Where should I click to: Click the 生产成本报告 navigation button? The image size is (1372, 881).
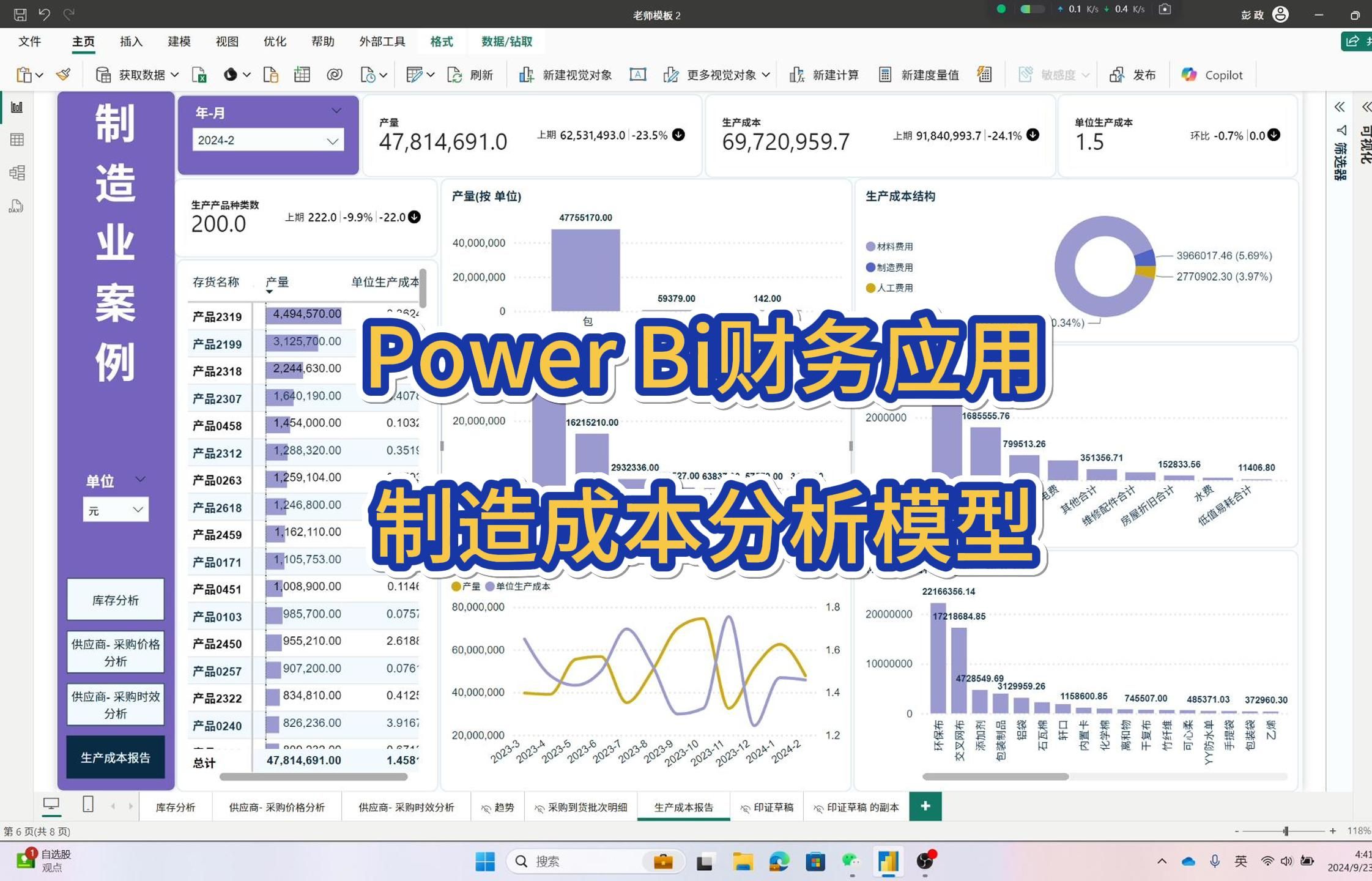pyautogui.click(x=116, y=757)
